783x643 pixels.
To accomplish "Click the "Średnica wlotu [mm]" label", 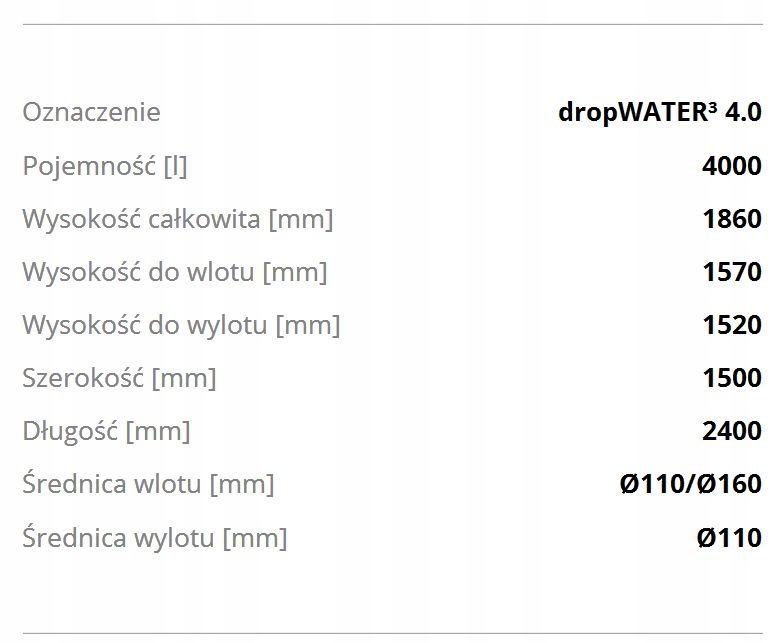I will click(x=148, y=485).
